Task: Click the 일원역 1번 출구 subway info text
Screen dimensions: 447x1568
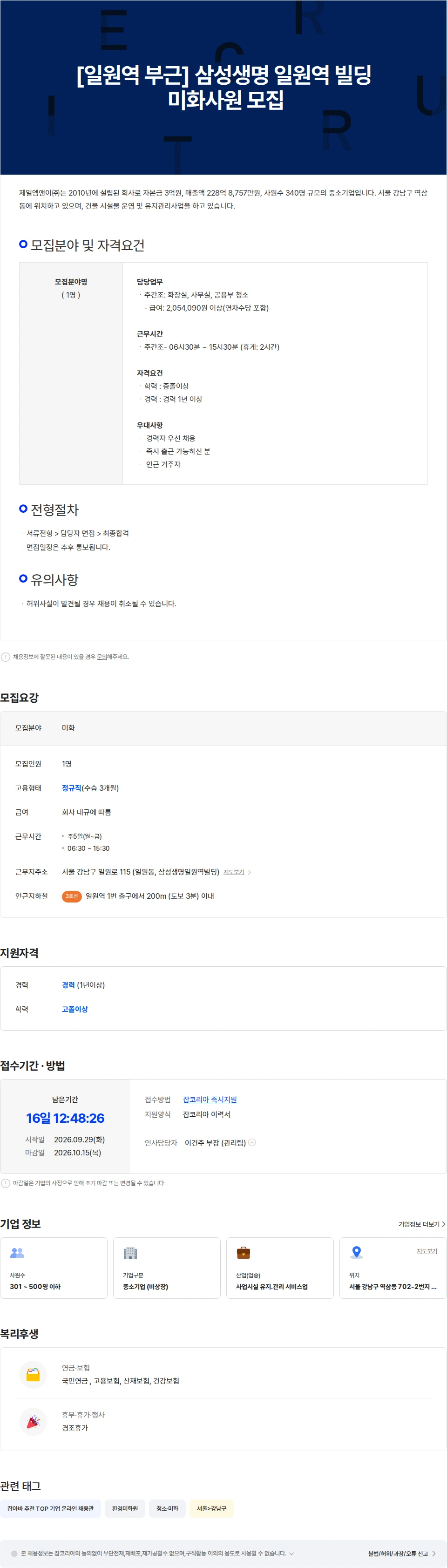Action: (150, 896)
